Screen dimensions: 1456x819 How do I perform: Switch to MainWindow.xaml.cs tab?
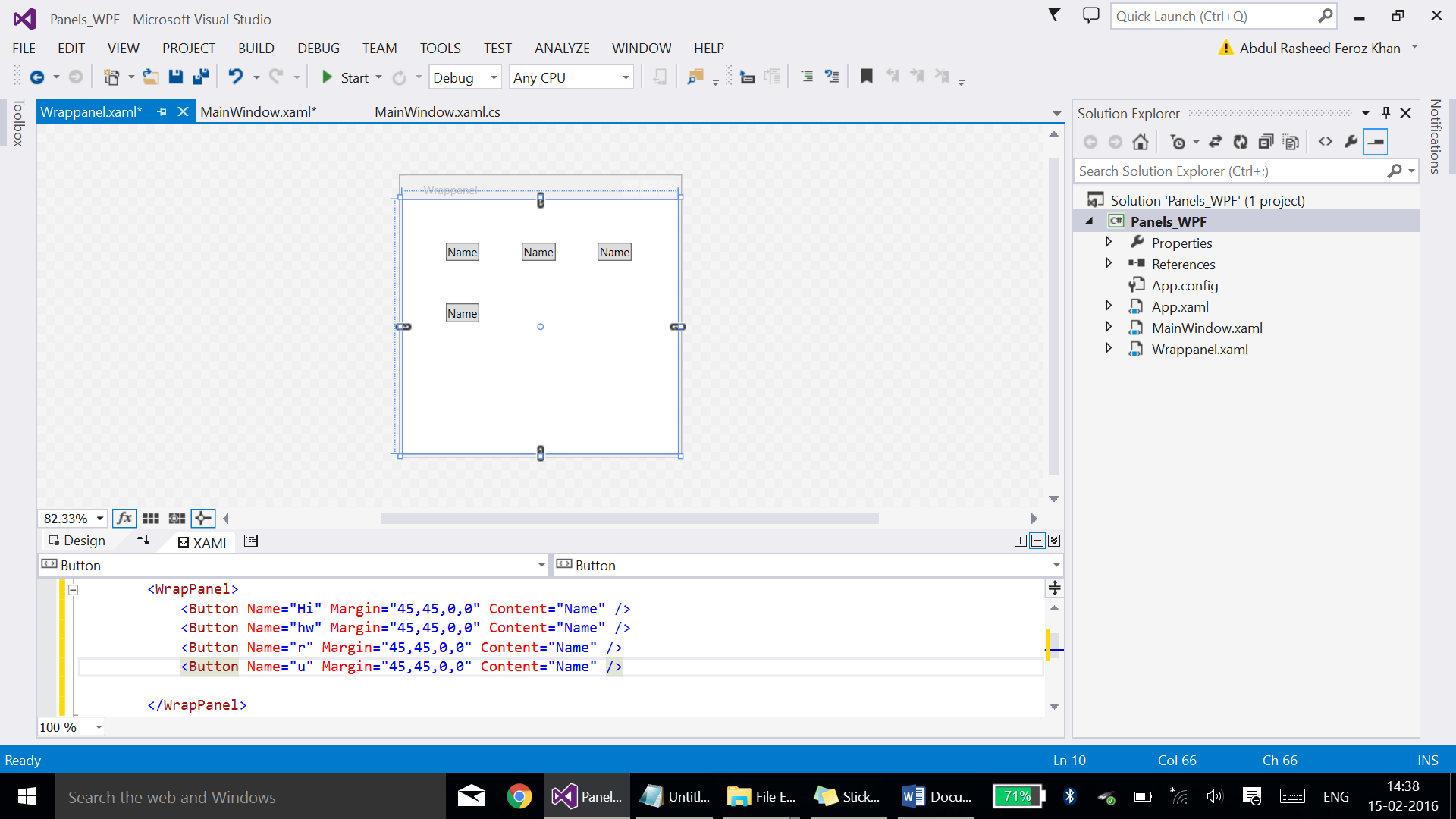tap(438, 112)
